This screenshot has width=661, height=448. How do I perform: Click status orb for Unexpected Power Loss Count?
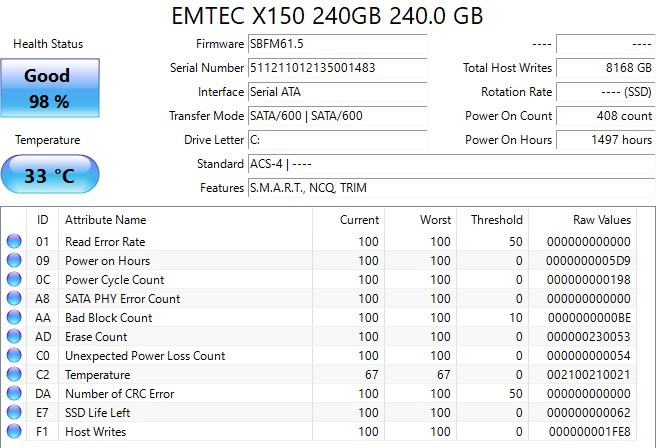coord(14,355)
